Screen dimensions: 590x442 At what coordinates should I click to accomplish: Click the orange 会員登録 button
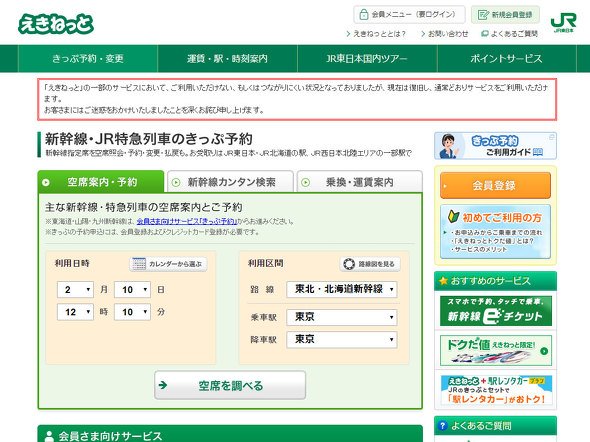(x=495, y=185)
